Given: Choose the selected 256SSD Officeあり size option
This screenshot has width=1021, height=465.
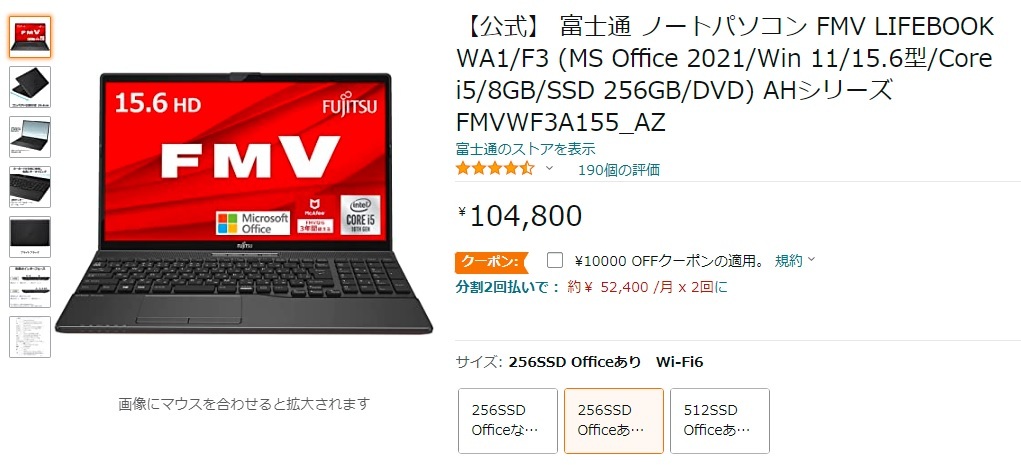Looking at the screenshot, I should point(614,421).
